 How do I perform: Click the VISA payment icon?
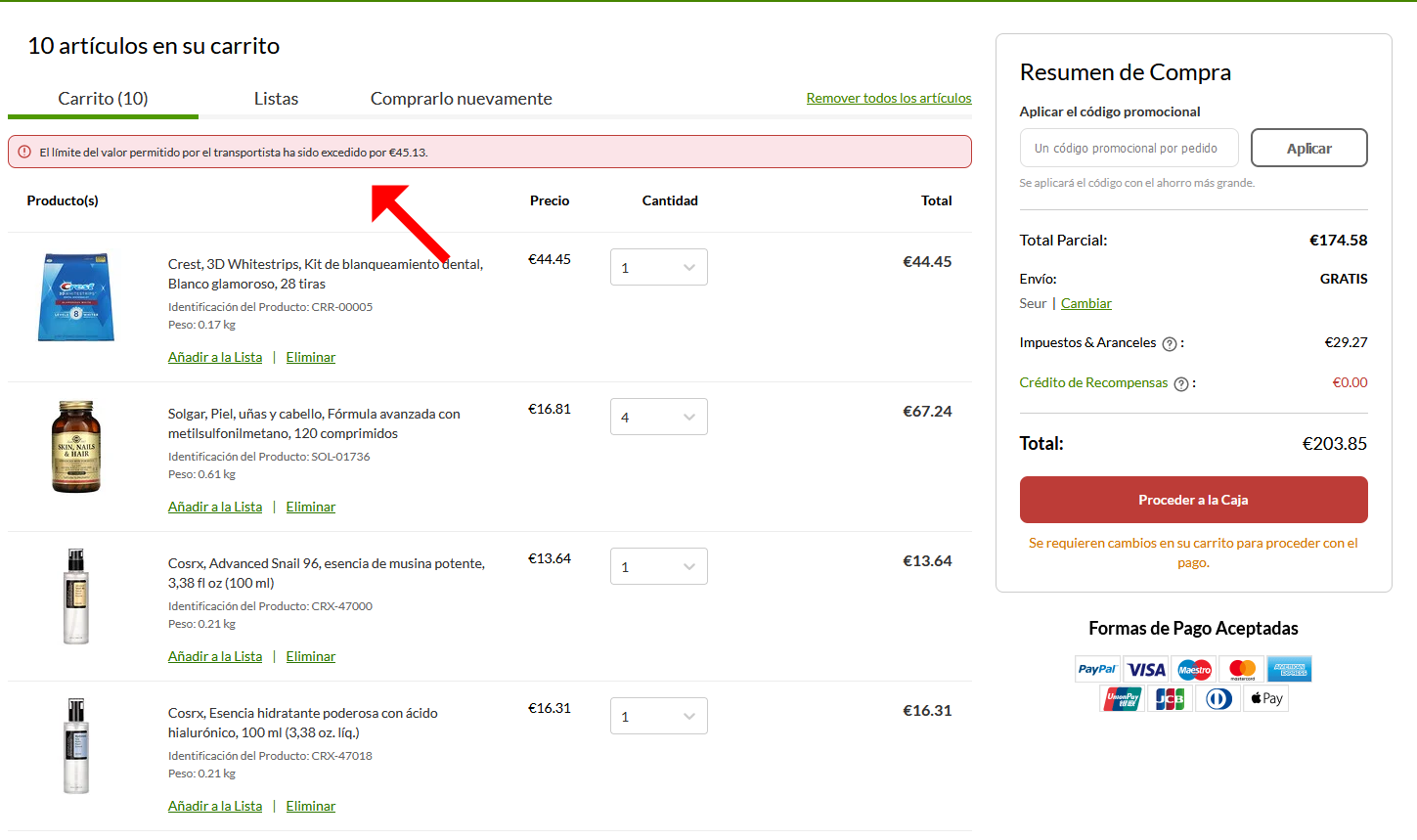[x=1145, y=670]
